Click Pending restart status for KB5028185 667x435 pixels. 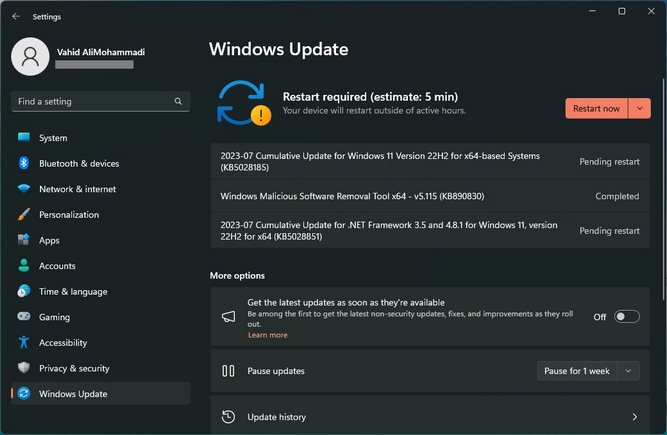tap(609, 162)
